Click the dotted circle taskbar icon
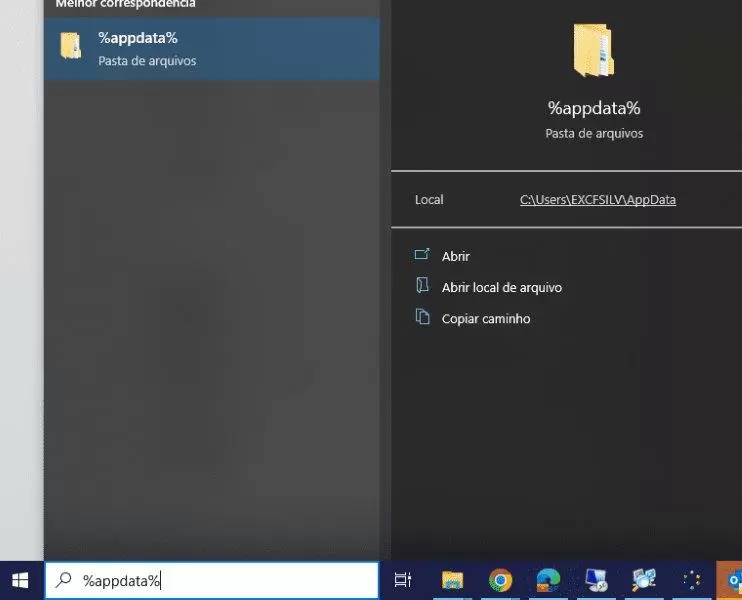This screenshot has height=600, width=742. [690, 580]
